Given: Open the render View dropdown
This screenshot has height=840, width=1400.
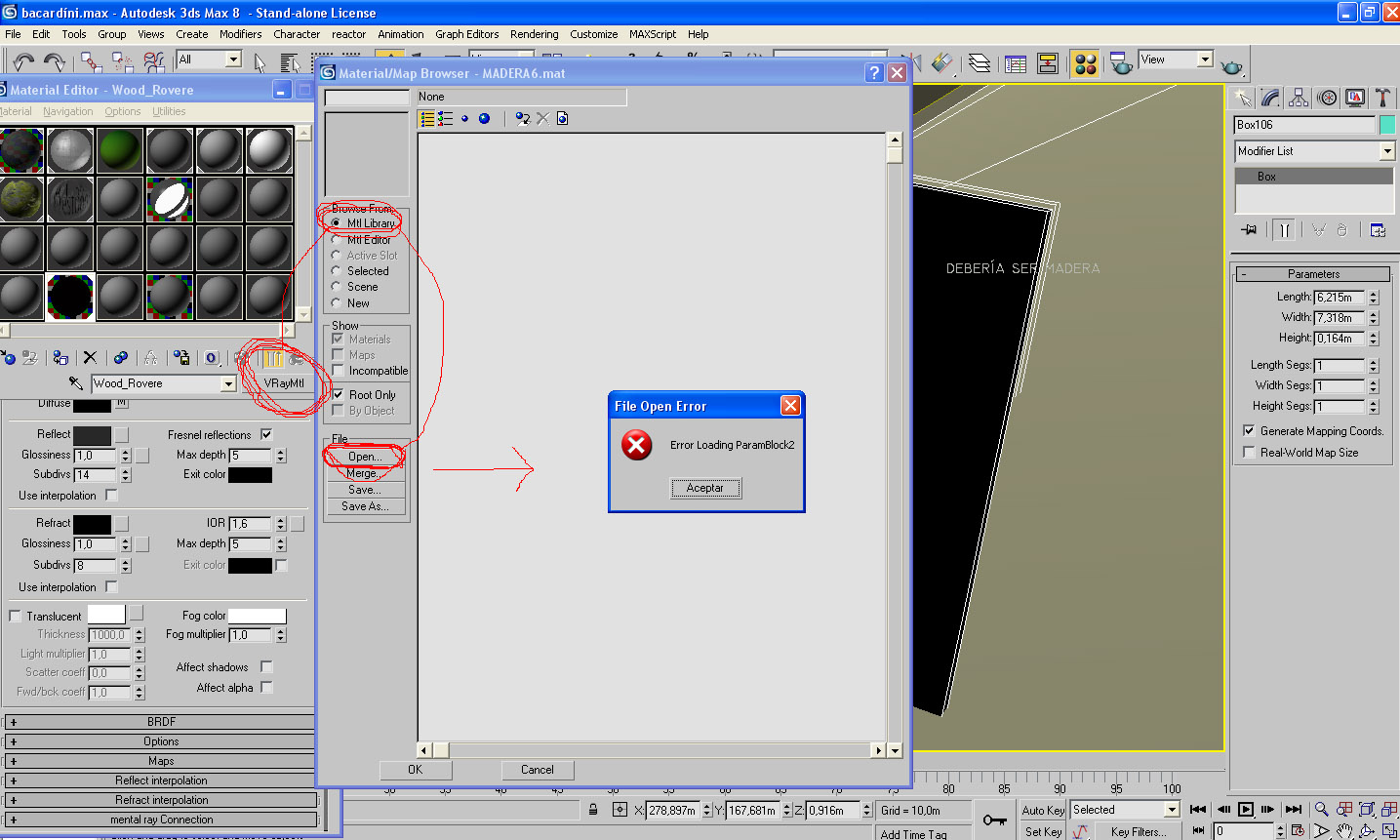Looking at the screenshot, I should tap(1205, 60).
